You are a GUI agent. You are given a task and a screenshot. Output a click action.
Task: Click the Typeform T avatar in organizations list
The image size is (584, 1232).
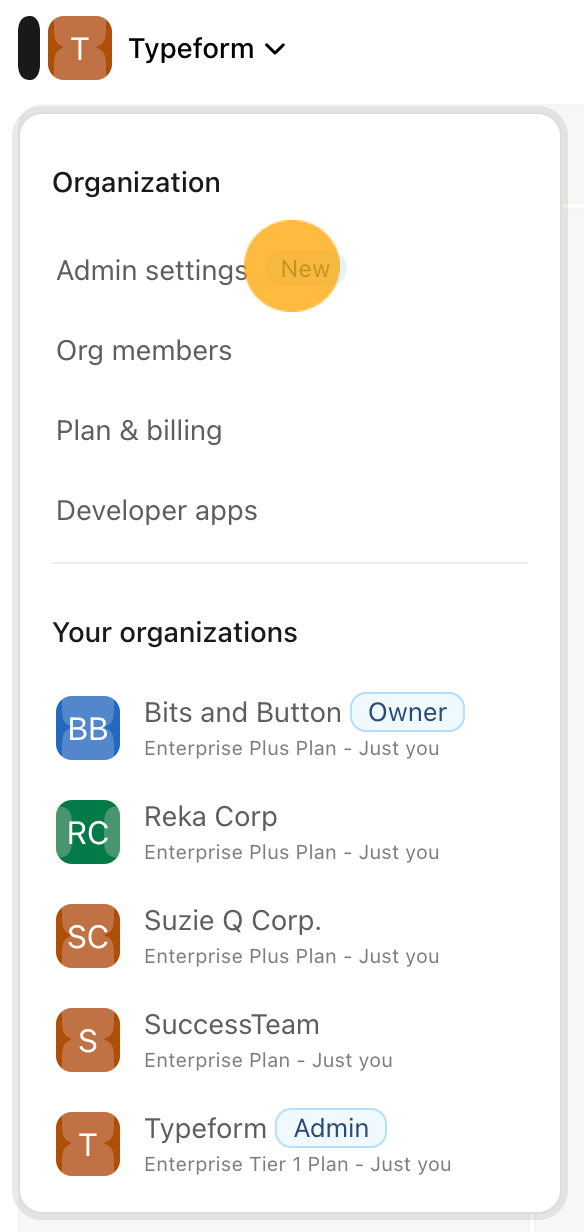tap(88, 1144)
